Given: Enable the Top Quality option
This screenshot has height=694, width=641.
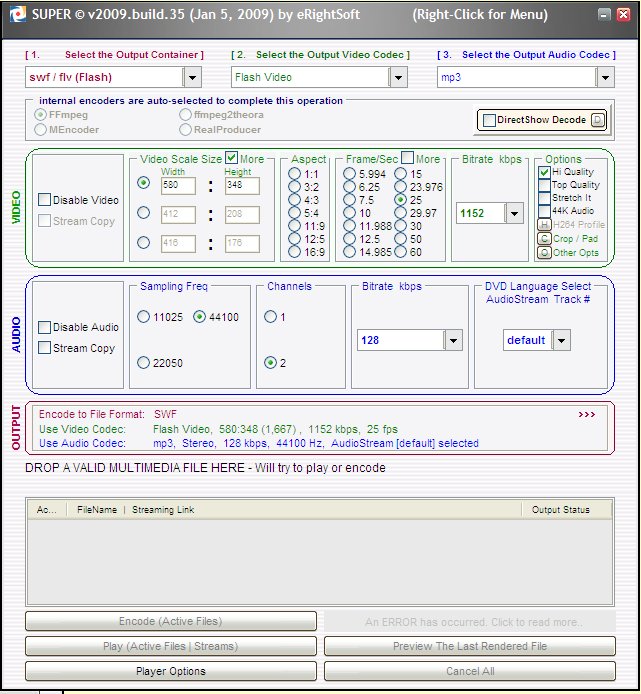Looking at the screenshot, I should 544,185.
